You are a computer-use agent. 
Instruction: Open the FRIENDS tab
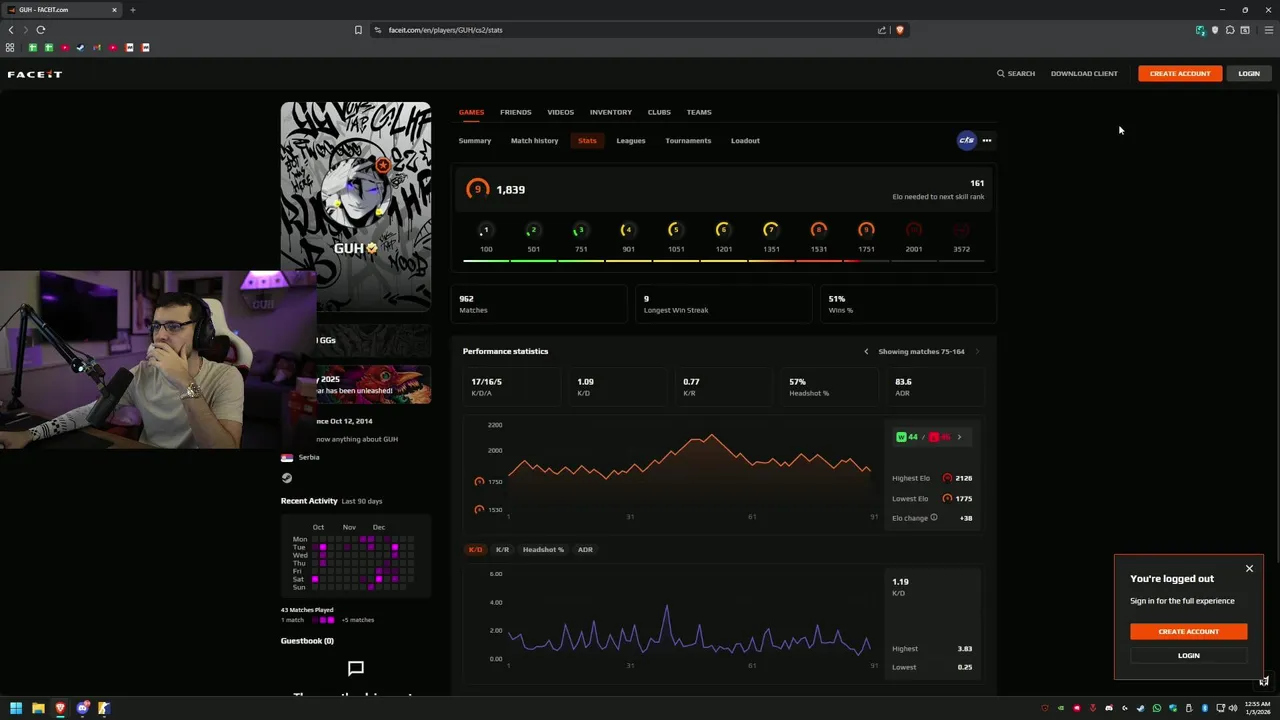tap(516, 112)
